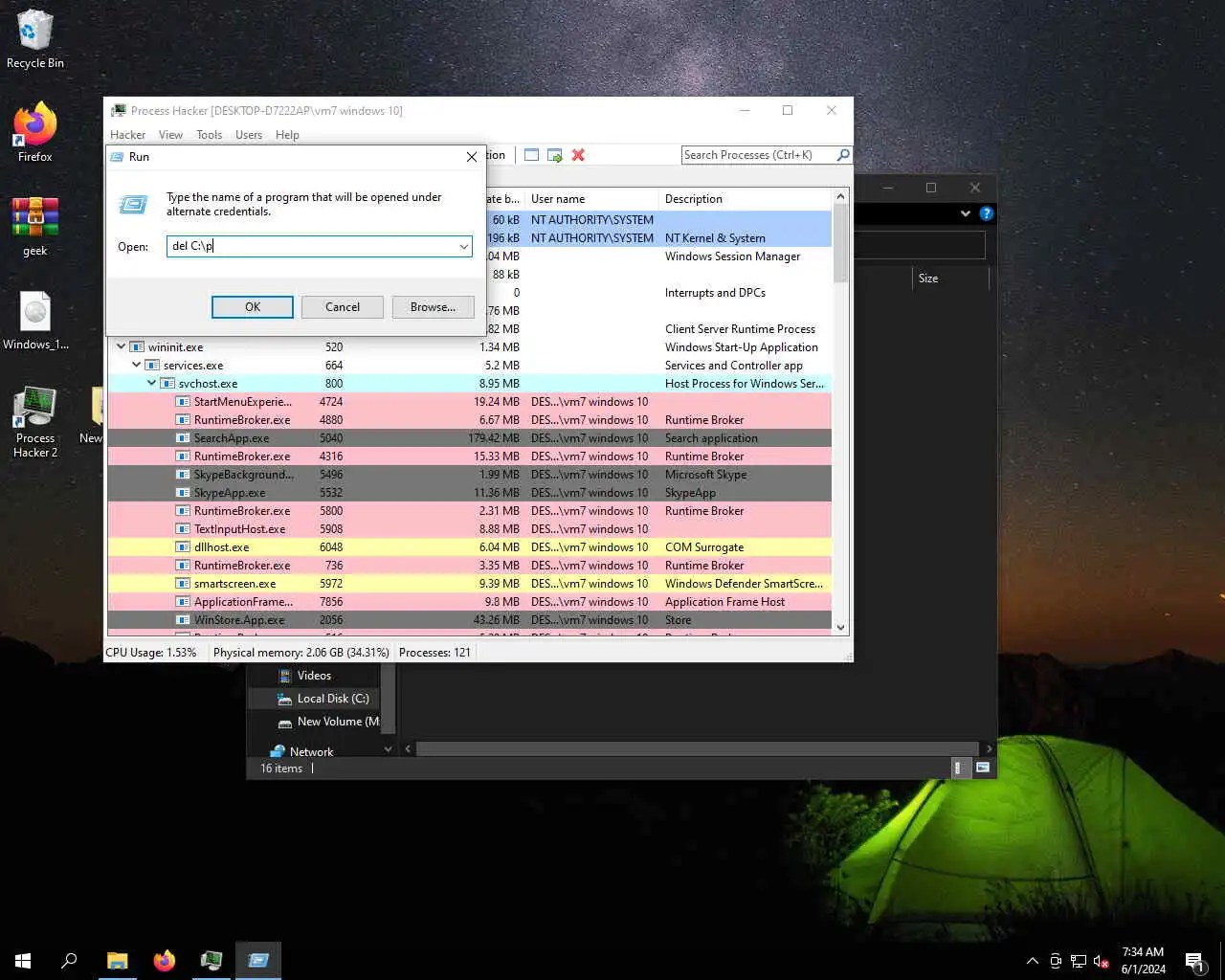
Task: Select the geek WinRAR archive on desktop
Action: [35, 227]
